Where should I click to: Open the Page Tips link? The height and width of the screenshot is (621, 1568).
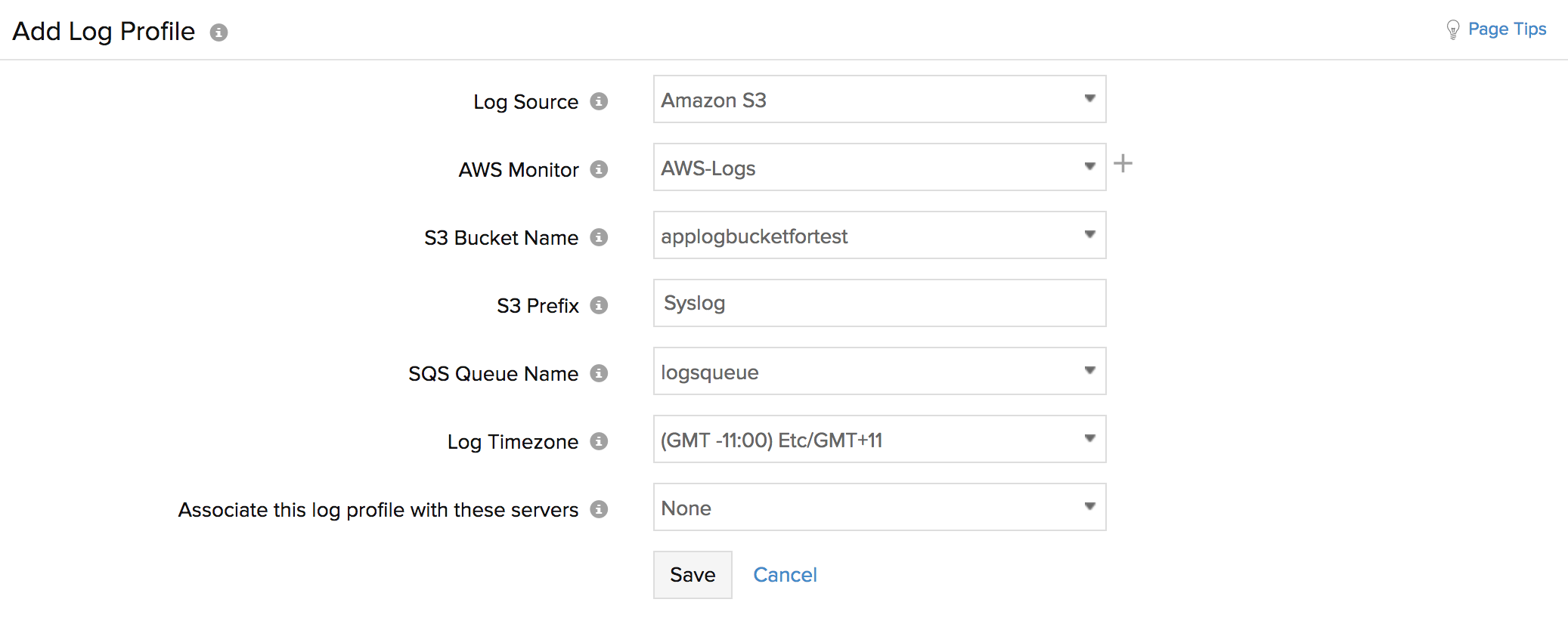point(1507,29)
